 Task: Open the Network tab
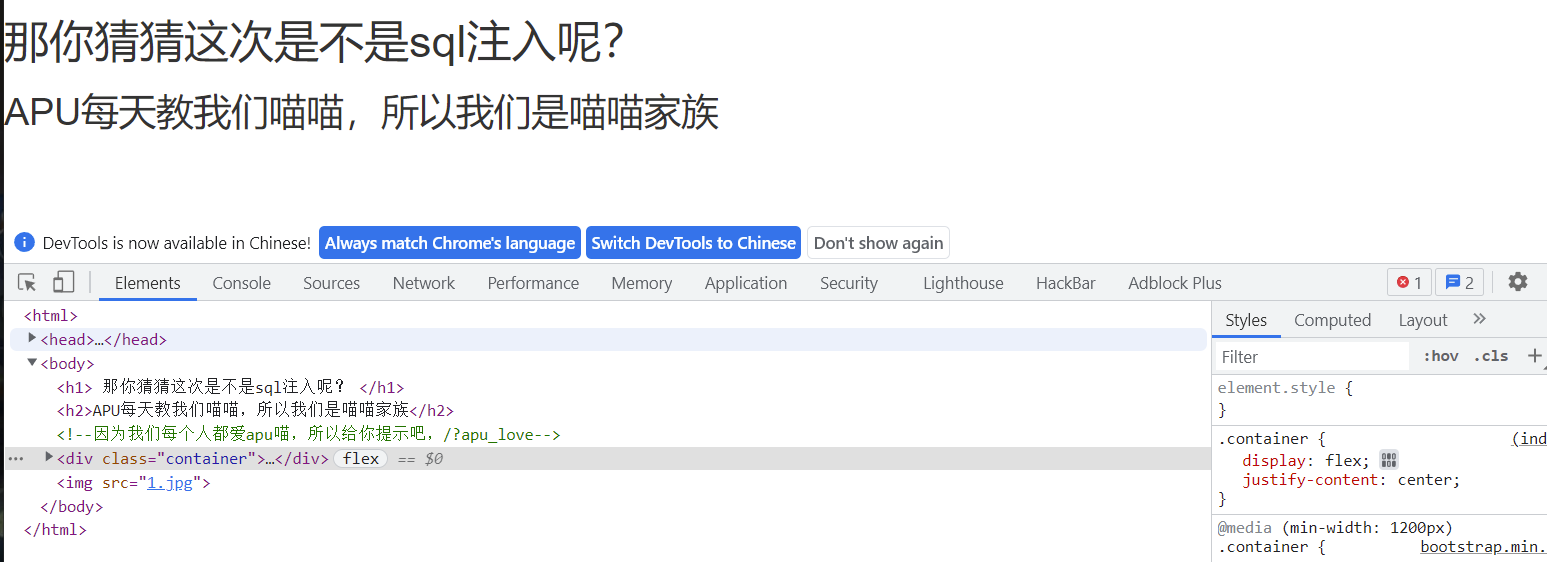tap(424, 283)
